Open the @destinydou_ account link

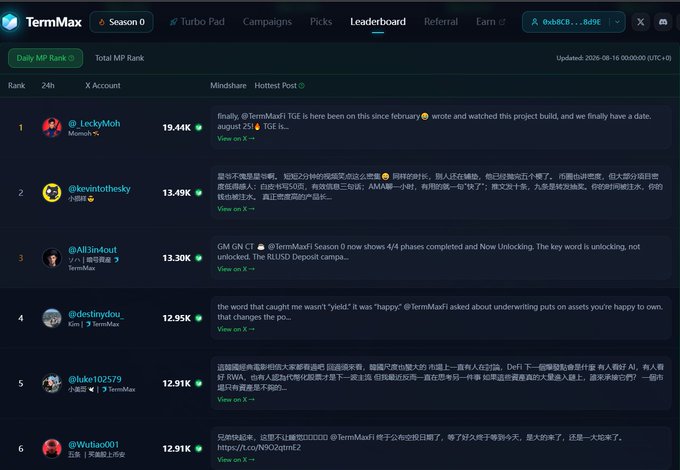(x=96, y=314)
